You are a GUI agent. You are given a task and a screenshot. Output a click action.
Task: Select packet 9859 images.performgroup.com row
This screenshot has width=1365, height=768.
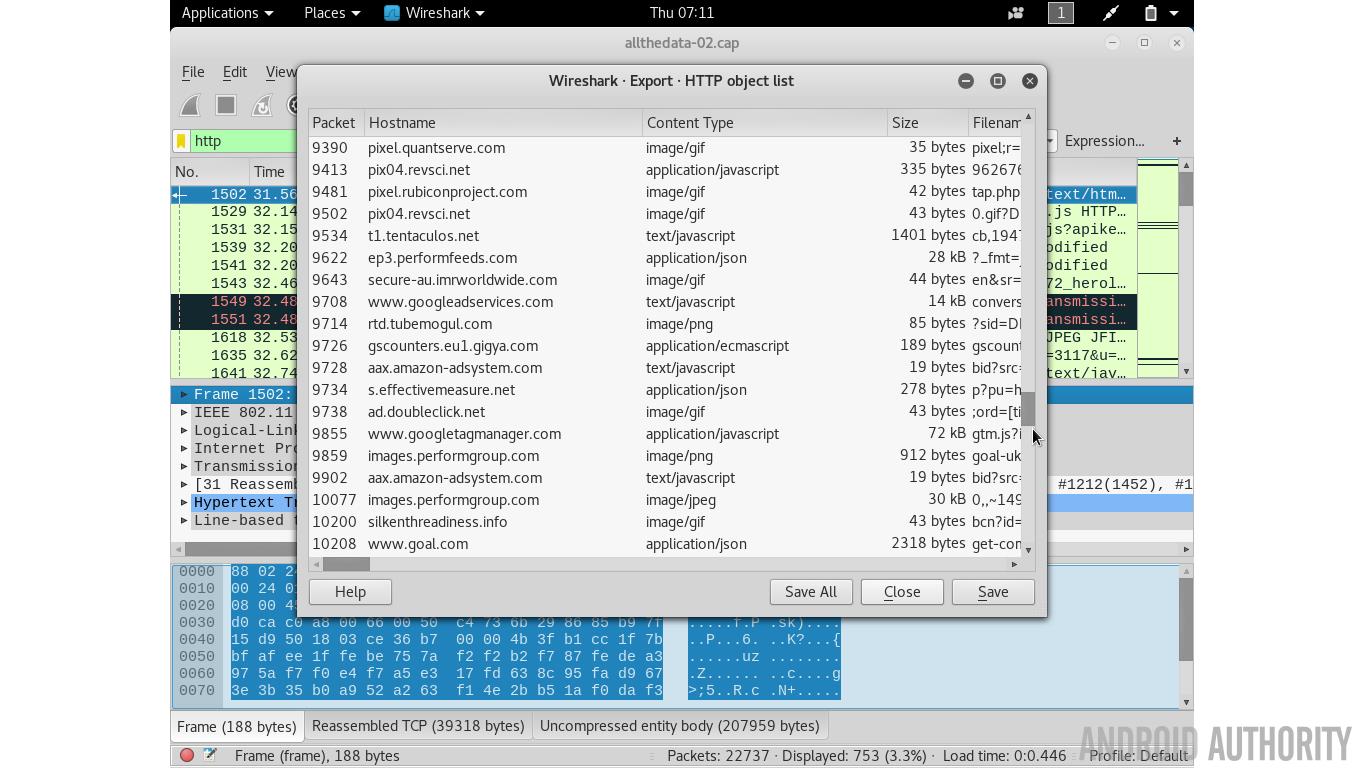[x=665, y=456]
